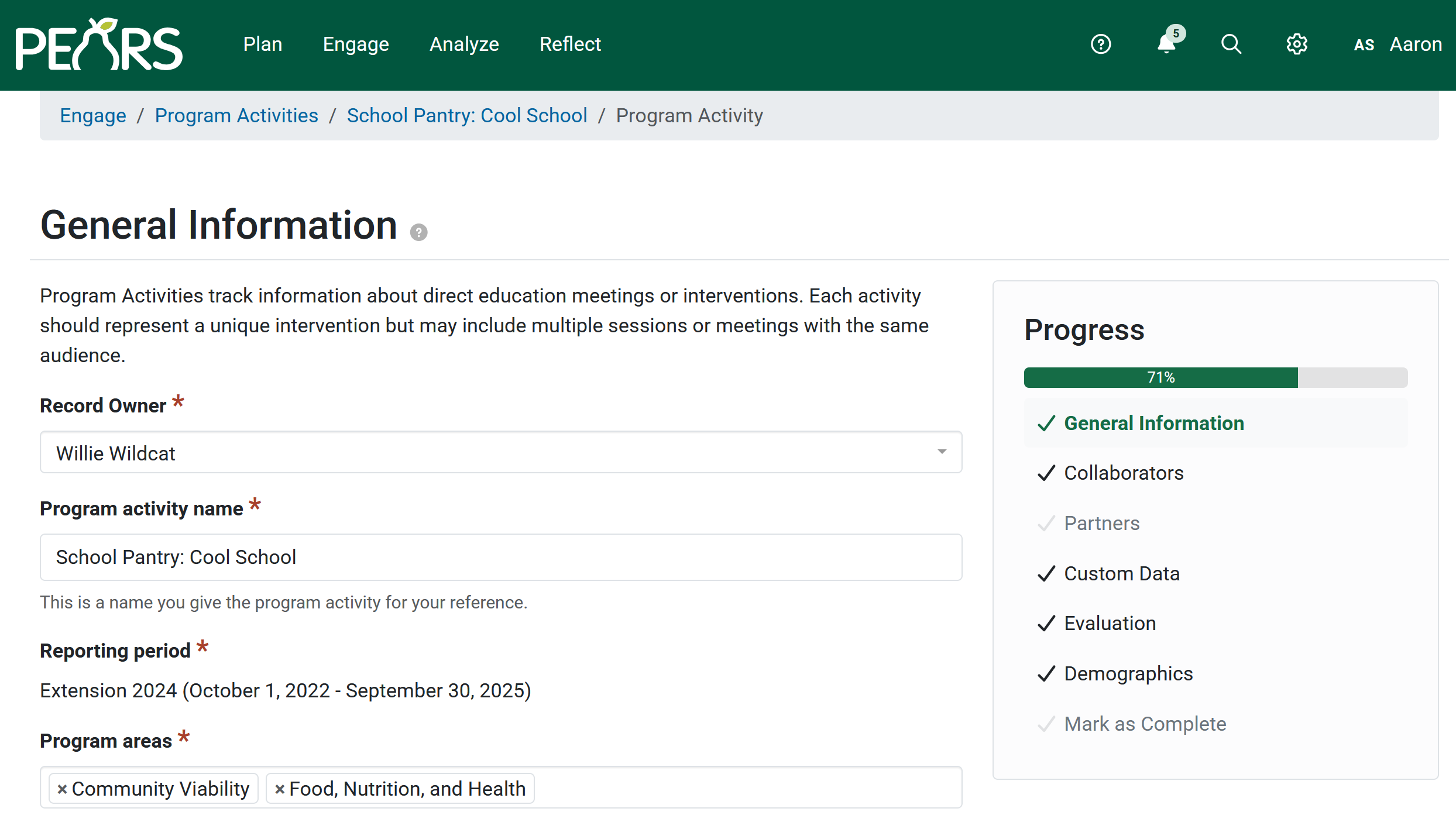The height and width of the screenshot is (829, 1456).
Task: Click the checkmark icon next to Custom Data
Action: coord(1046,573)
